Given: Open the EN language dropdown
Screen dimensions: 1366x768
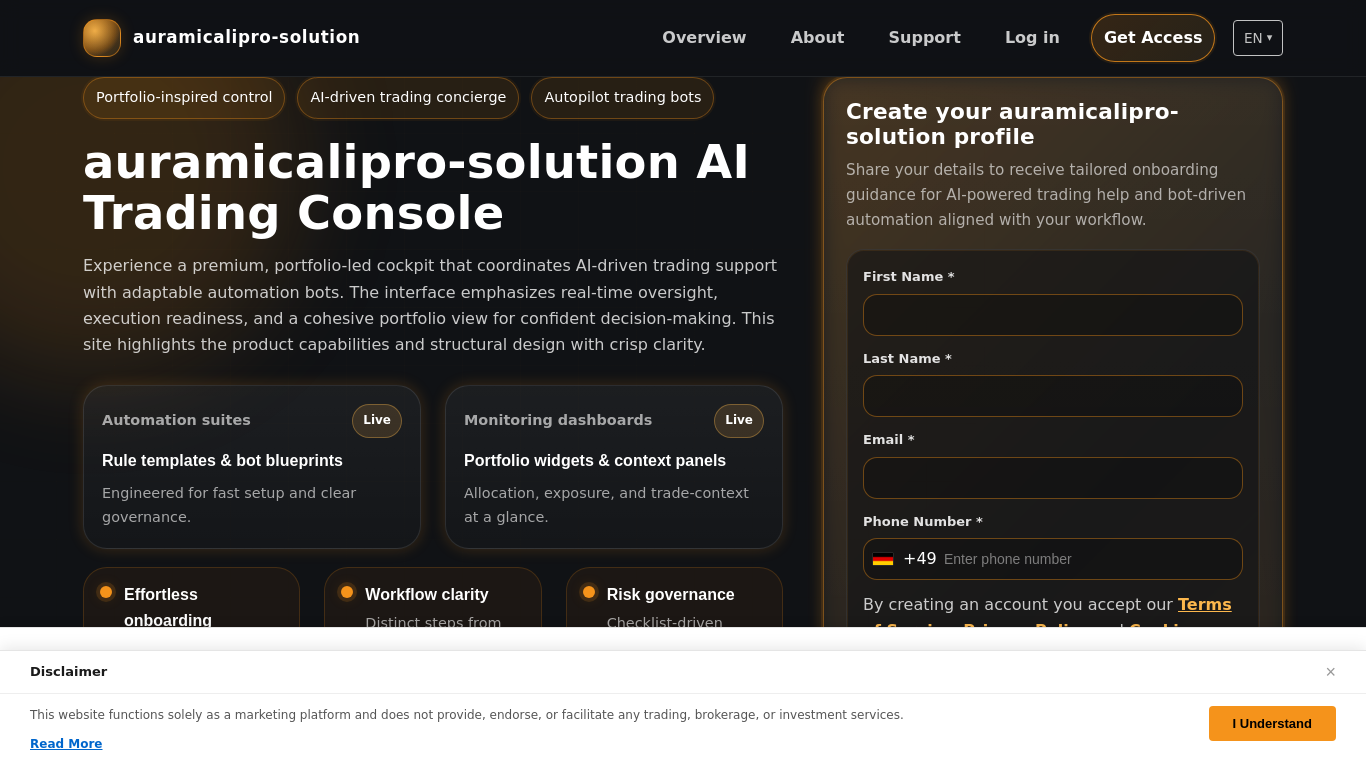Looking at the screenshot, I should pyautogui.click(x=1258, y=38).
